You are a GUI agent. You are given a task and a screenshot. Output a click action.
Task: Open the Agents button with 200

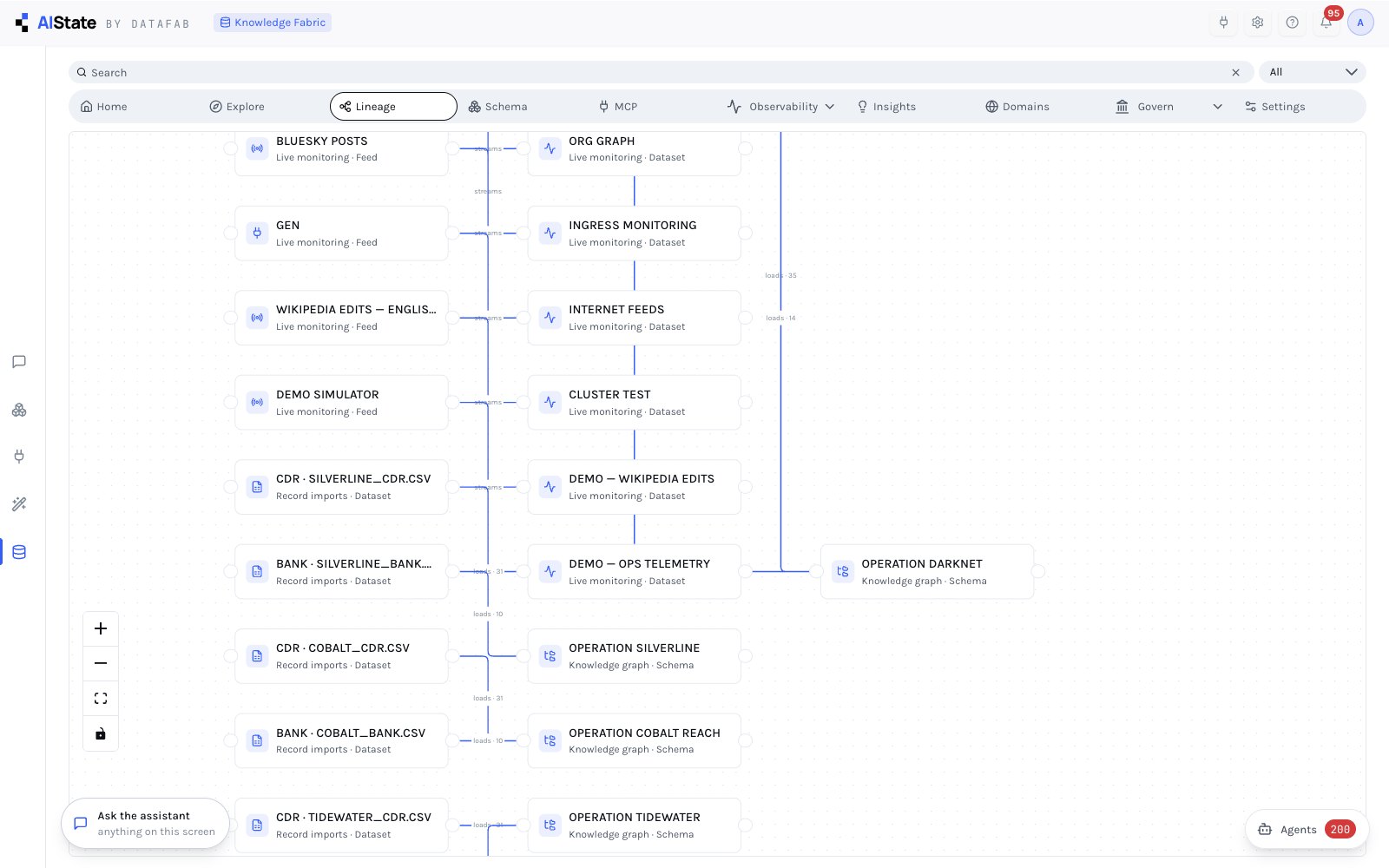[1307, 829]
